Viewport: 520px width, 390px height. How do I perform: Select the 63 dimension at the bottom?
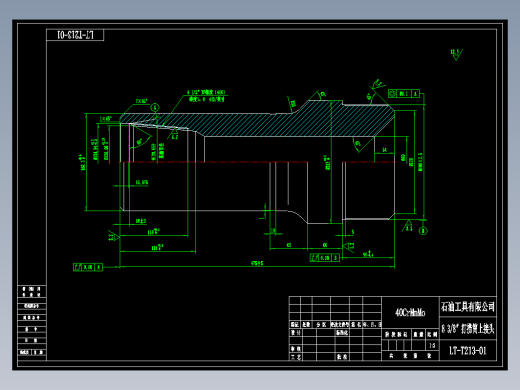[289, 245]
